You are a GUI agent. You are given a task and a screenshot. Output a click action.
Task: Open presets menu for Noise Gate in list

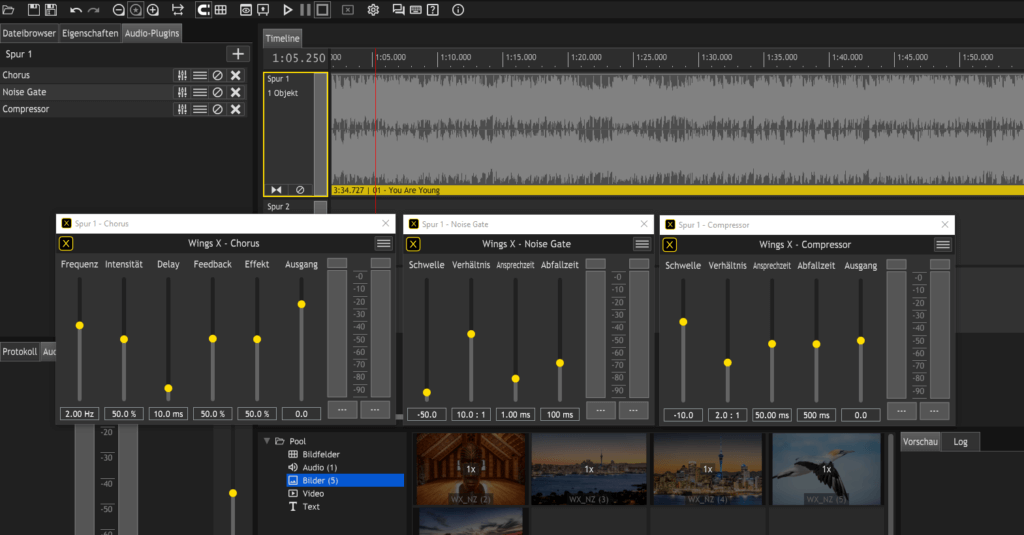click(x=200, y=92)
